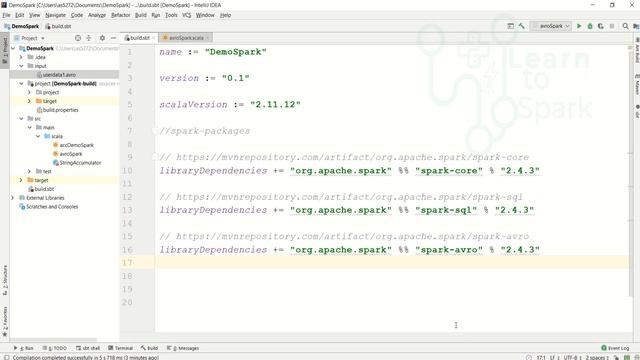The width and height of the screenshot is (640, 360).
Task: Open the Navigate menu
Action: 56,15
